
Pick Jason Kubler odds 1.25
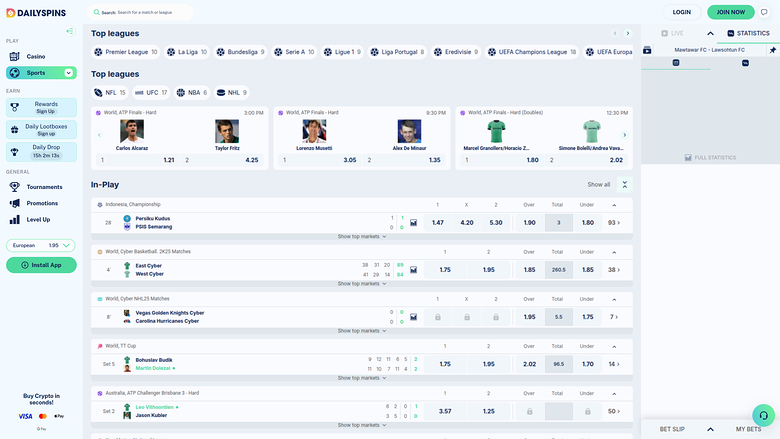pyautogui.click(x=488, y=412)
